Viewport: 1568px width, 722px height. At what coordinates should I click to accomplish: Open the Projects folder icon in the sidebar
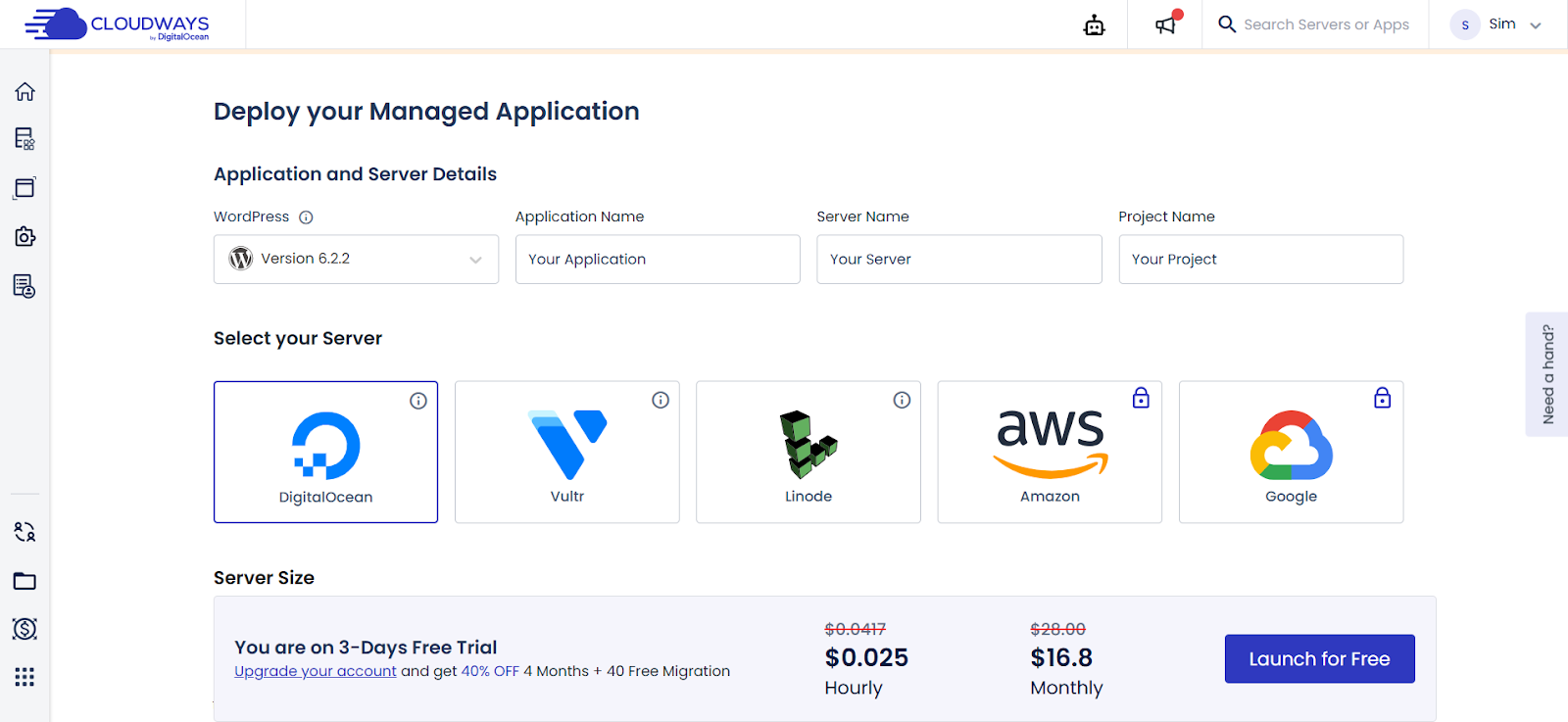point(24,581)
